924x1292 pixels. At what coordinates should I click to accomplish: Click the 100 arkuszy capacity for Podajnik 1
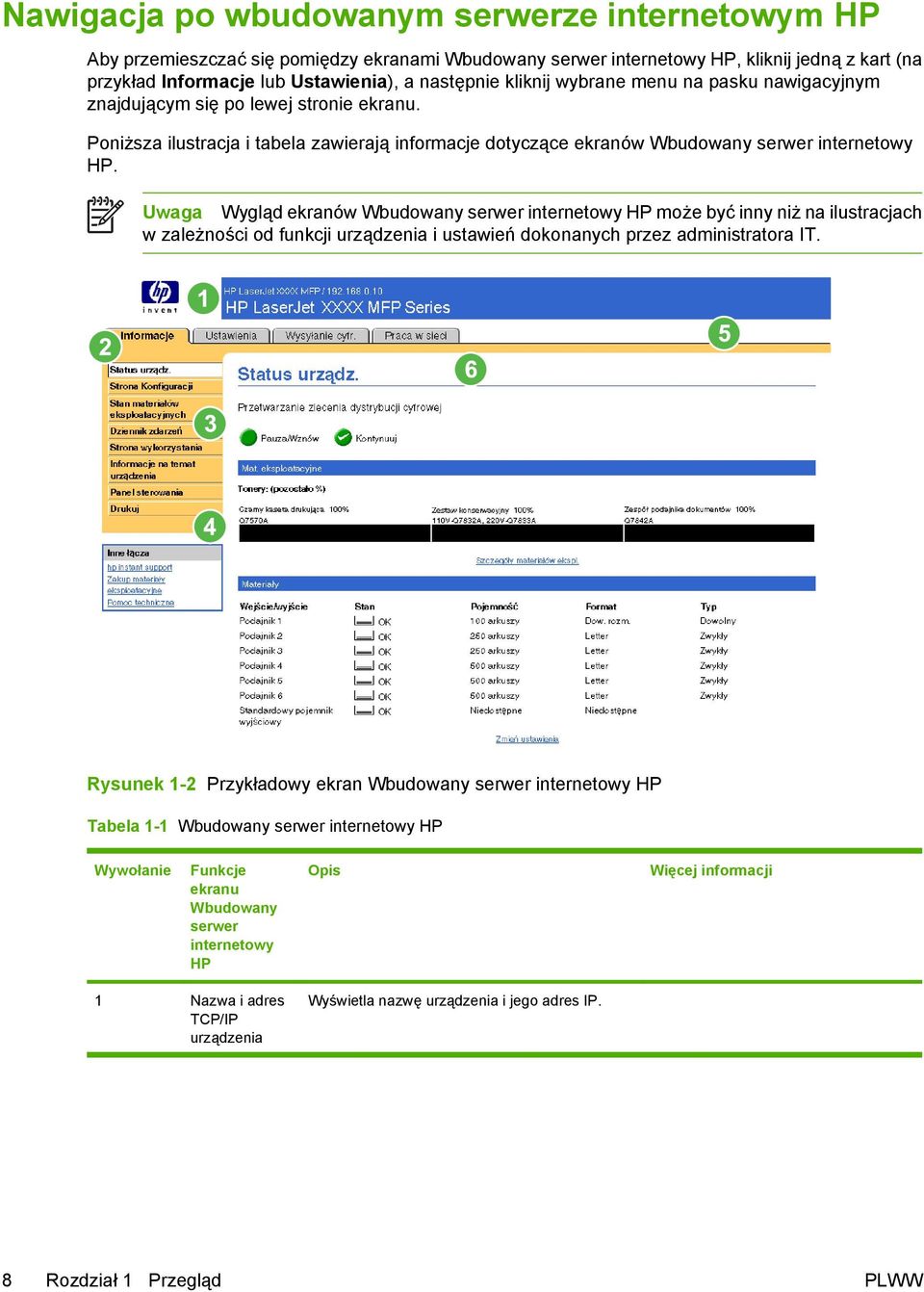[x=494, y=621]
